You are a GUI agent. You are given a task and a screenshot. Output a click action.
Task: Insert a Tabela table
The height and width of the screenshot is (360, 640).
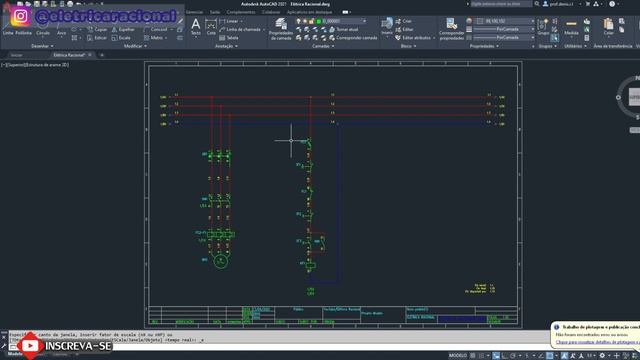coord(229,38)
